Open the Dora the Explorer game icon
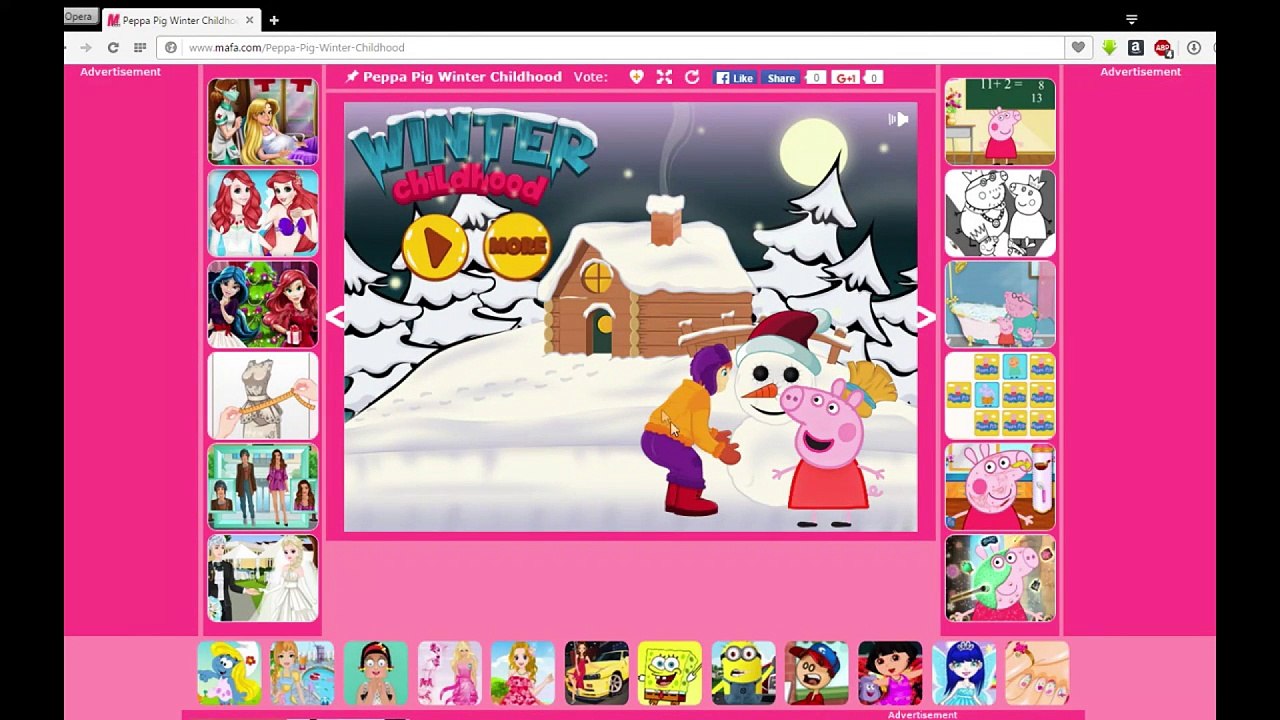Viewport: 1280px width, 720px height. [x=890, y=673]
